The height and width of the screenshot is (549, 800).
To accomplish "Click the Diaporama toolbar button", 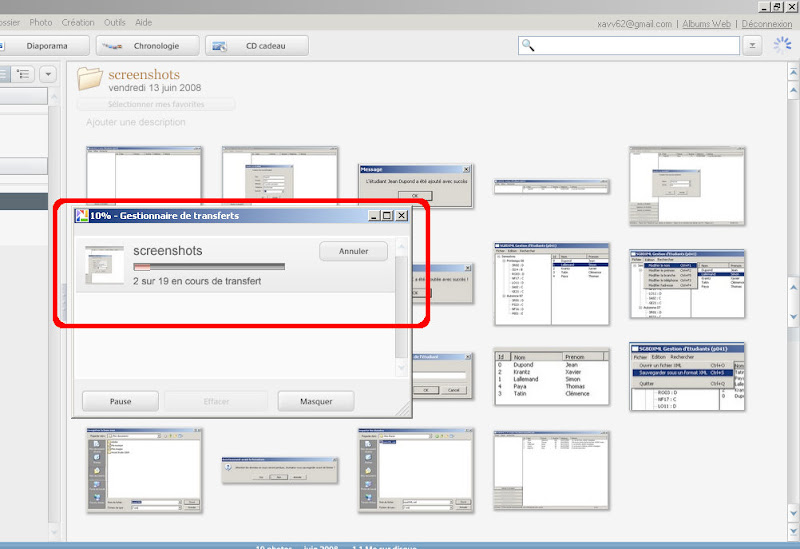I will coord(44,46).
